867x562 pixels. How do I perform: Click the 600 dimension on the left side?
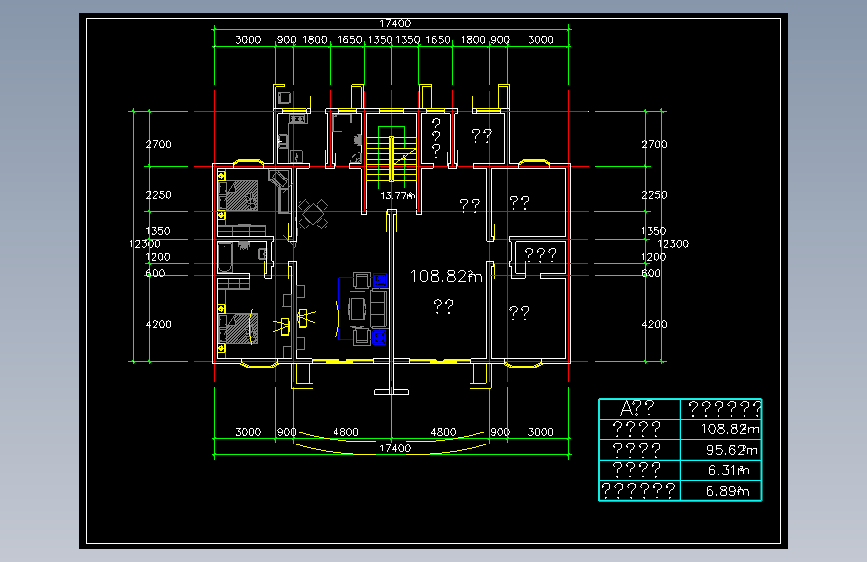point(155,273)
